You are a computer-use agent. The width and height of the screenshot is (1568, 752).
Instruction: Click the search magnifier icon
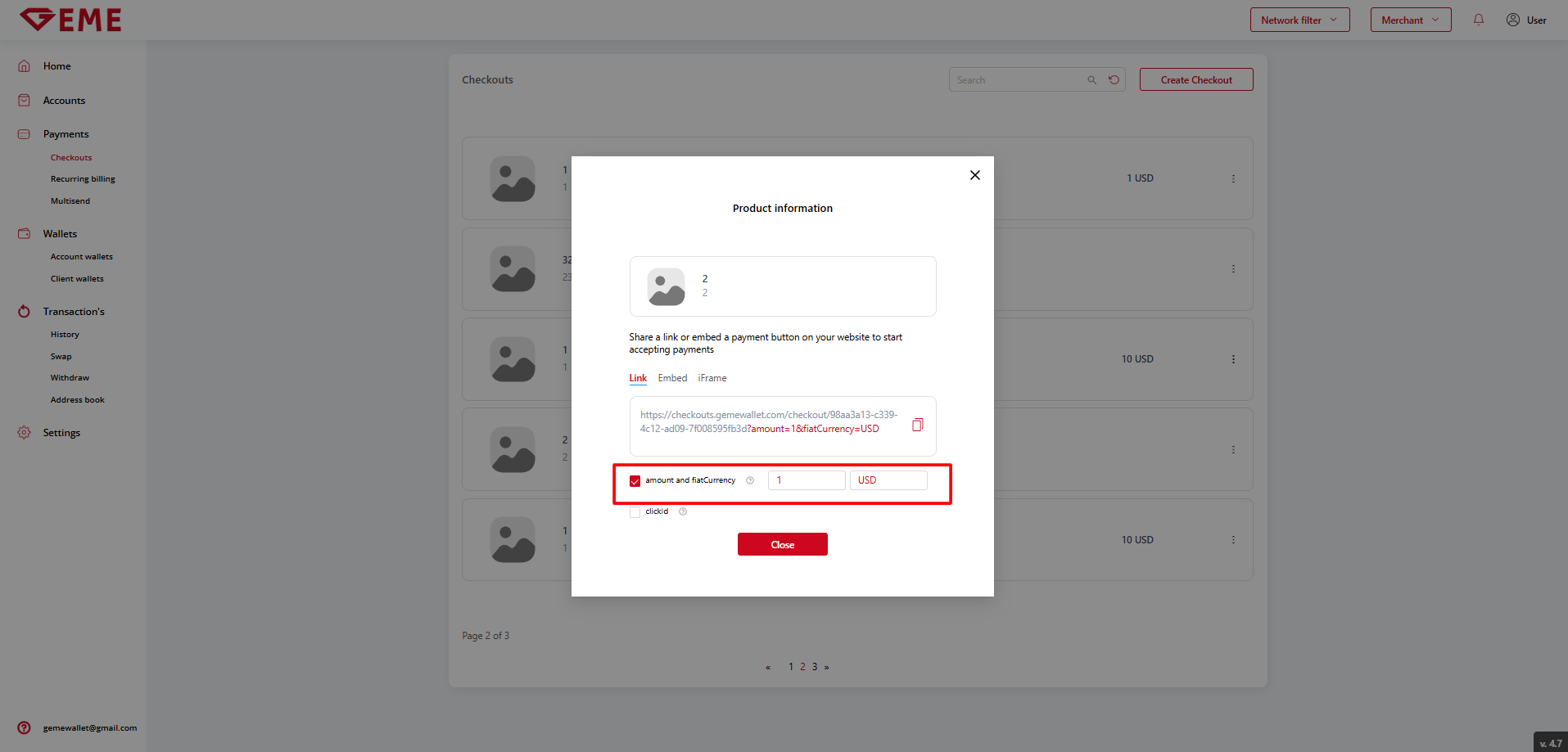pos(1091,80)
